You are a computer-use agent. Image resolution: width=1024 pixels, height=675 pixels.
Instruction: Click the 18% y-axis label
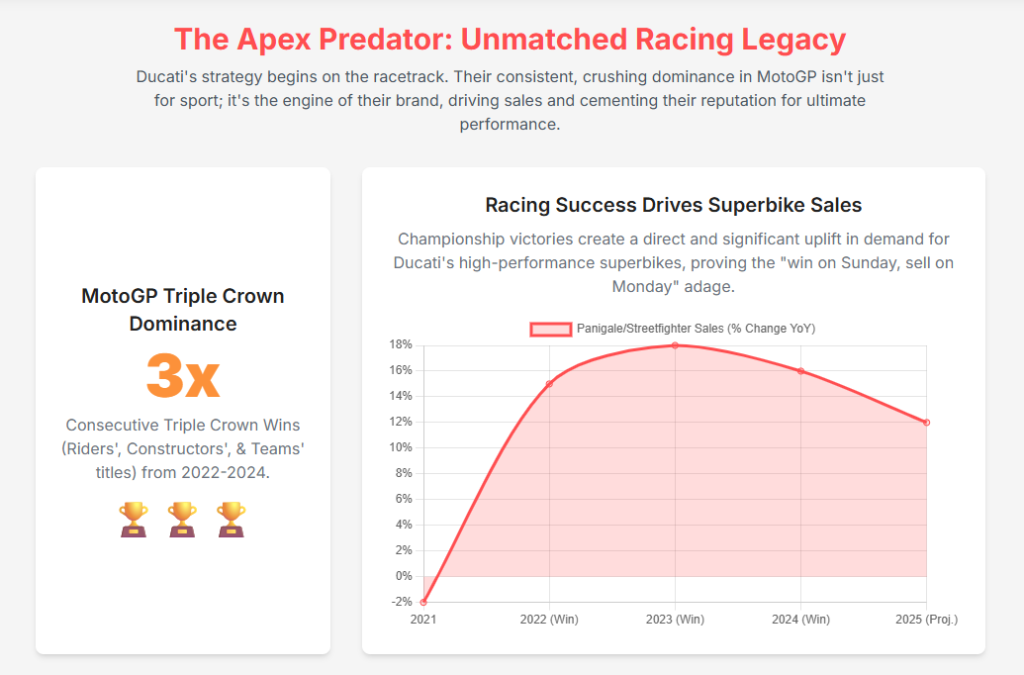(x=400, y=345)
